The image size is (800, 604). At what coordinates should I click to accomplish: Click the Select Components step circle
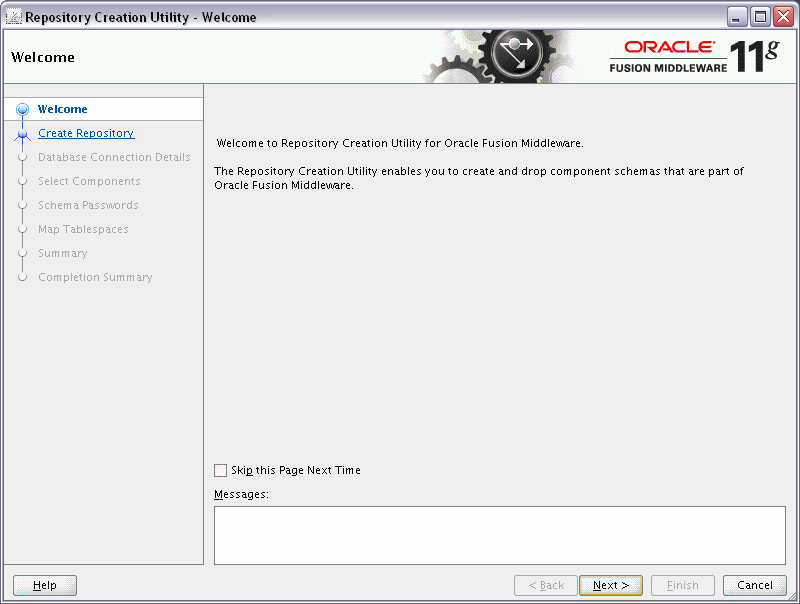22,181
